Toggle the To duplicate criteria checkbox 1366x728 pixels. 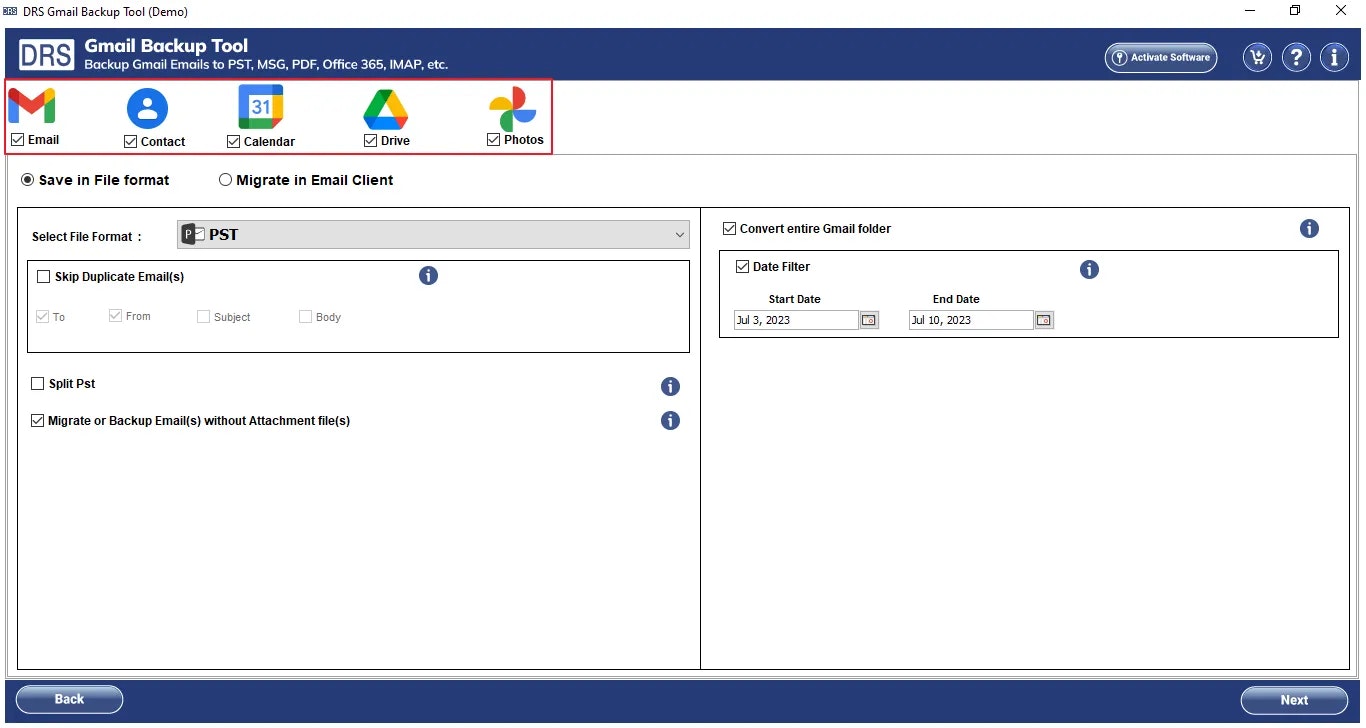tap(42, 316)
